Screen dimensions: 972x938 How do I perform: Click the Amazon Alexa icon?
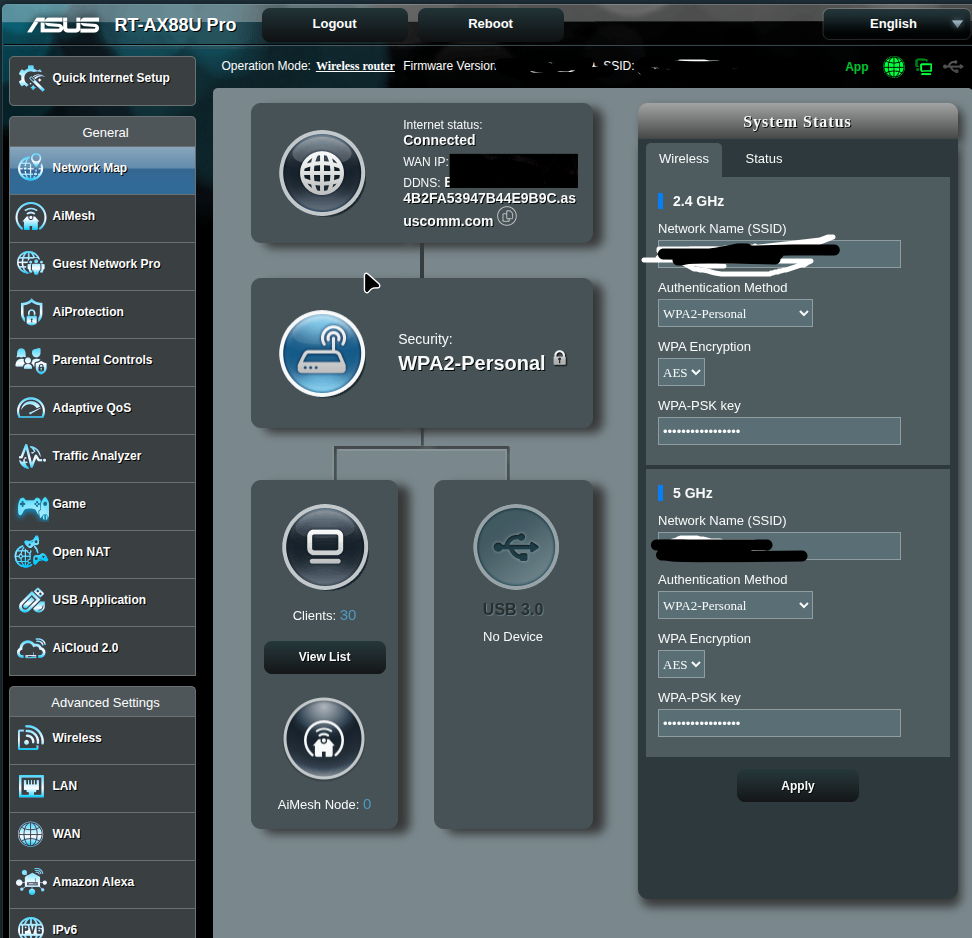pyautogui.click(x=30, y=882)
